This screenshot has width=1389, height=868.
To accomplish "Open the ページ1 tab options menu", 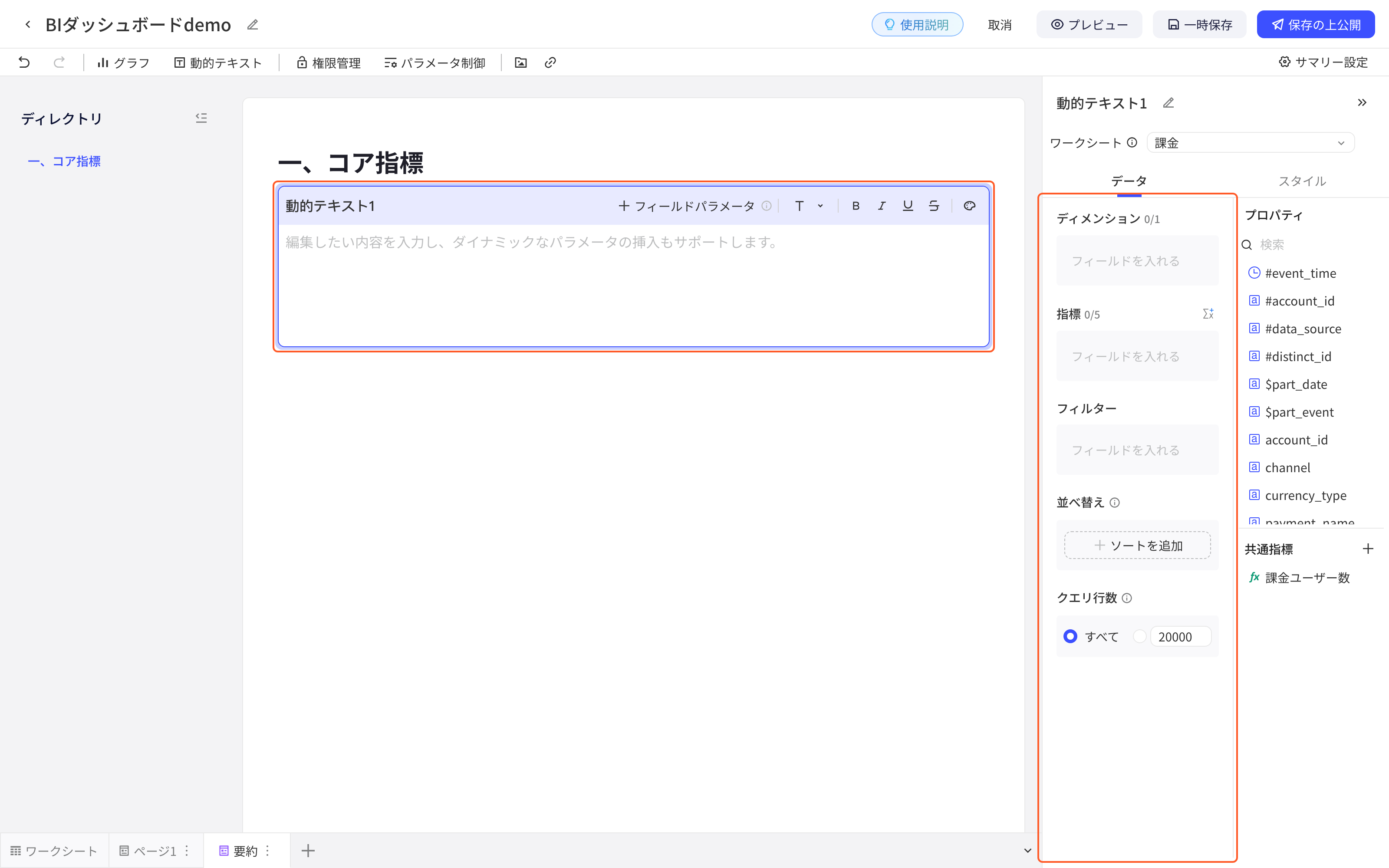I will [x=187, y=851].
